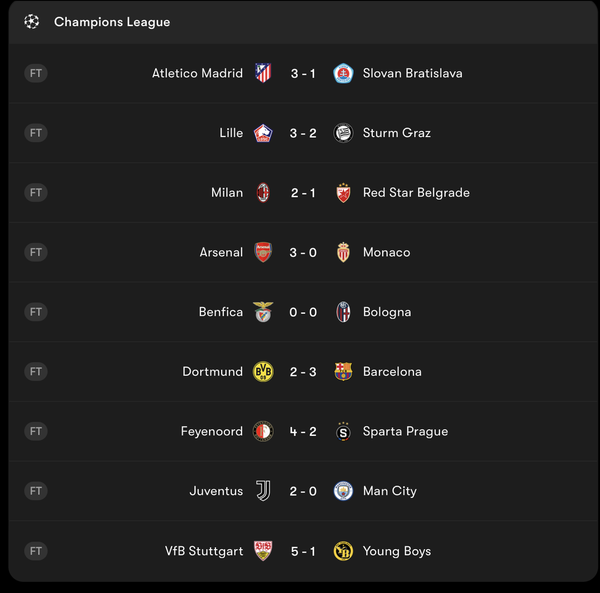Click the 5 - 1 Stuttgart match score
600x593 pixels.
[303, 551]
